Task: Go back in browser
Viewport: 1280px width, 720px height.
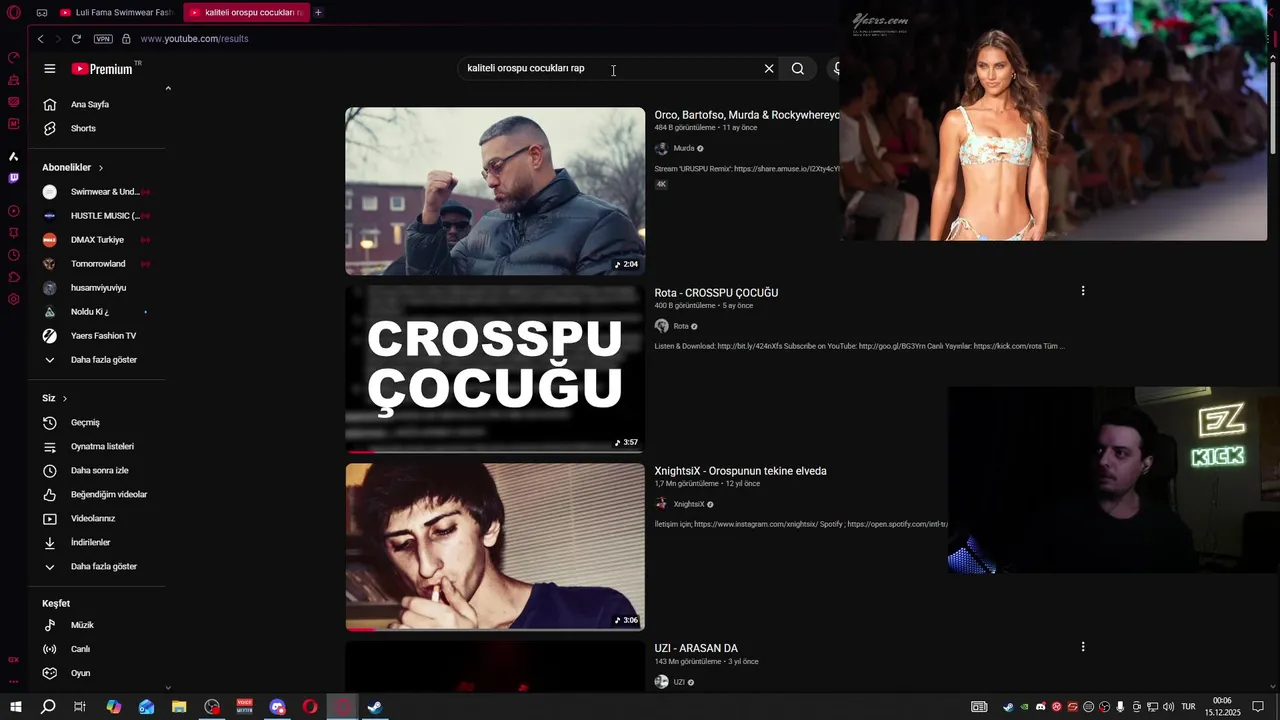Action: pyautogui.click(x=41, y=39)
